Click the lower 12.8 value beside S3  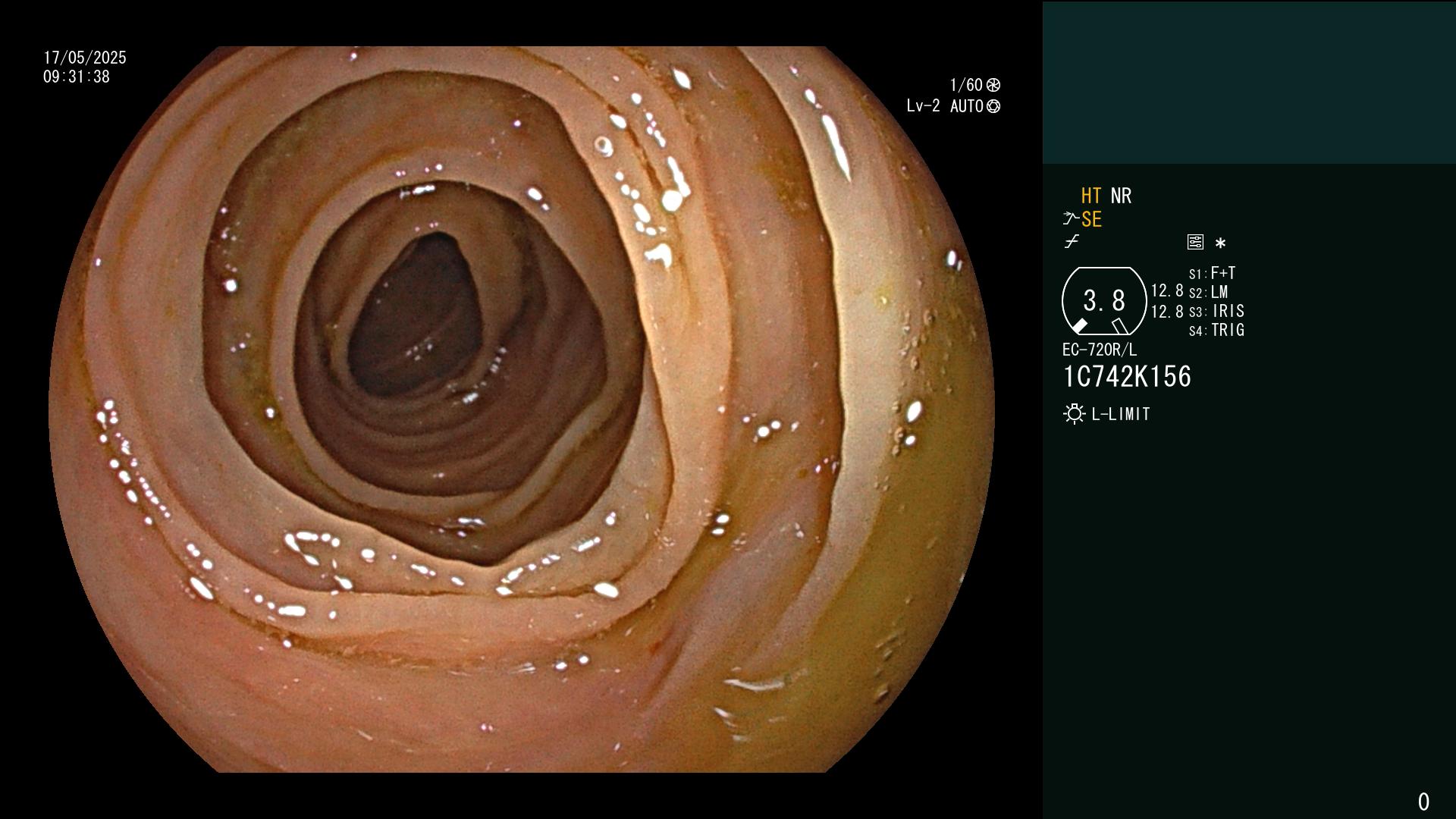[1167, 312]
